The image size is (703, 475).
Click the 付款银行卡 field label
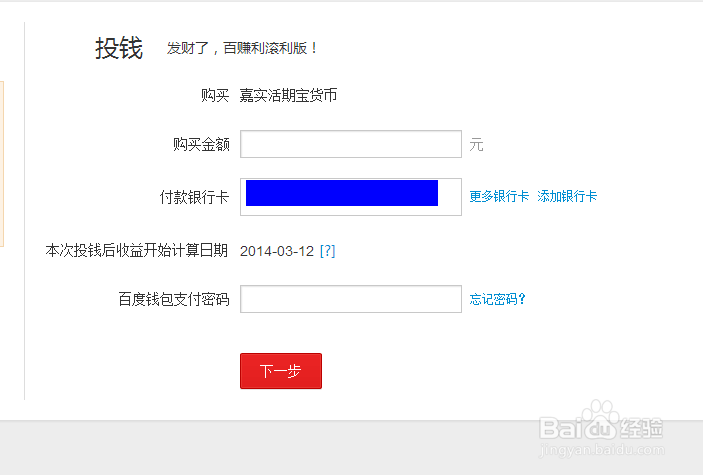(x=195, y=197)
